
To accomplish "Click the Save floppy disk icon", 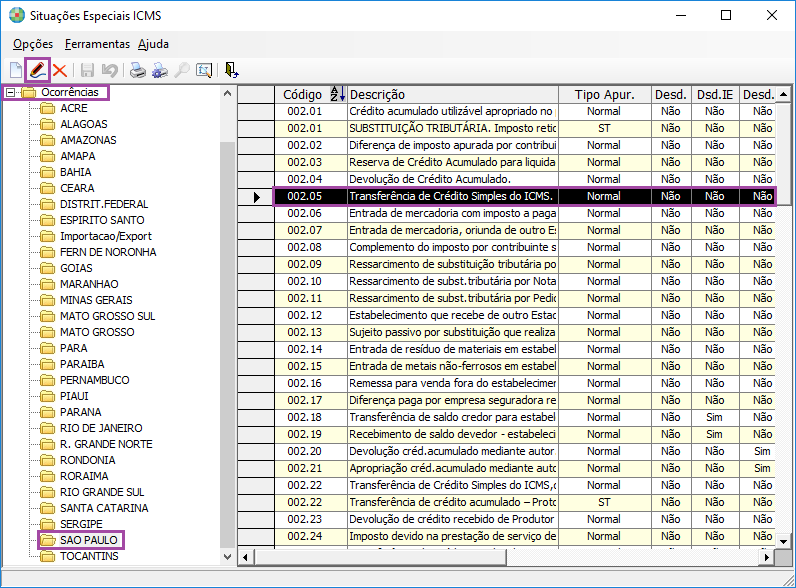I will [88, 70].
